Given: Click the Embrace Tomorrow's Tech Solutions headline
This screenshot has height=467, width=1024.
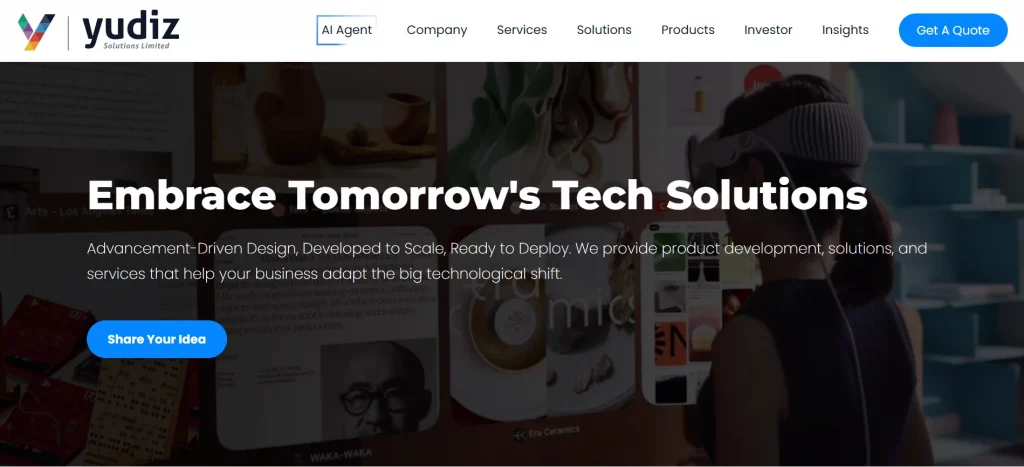Looking at the screenshot, I should pos(477,195).
